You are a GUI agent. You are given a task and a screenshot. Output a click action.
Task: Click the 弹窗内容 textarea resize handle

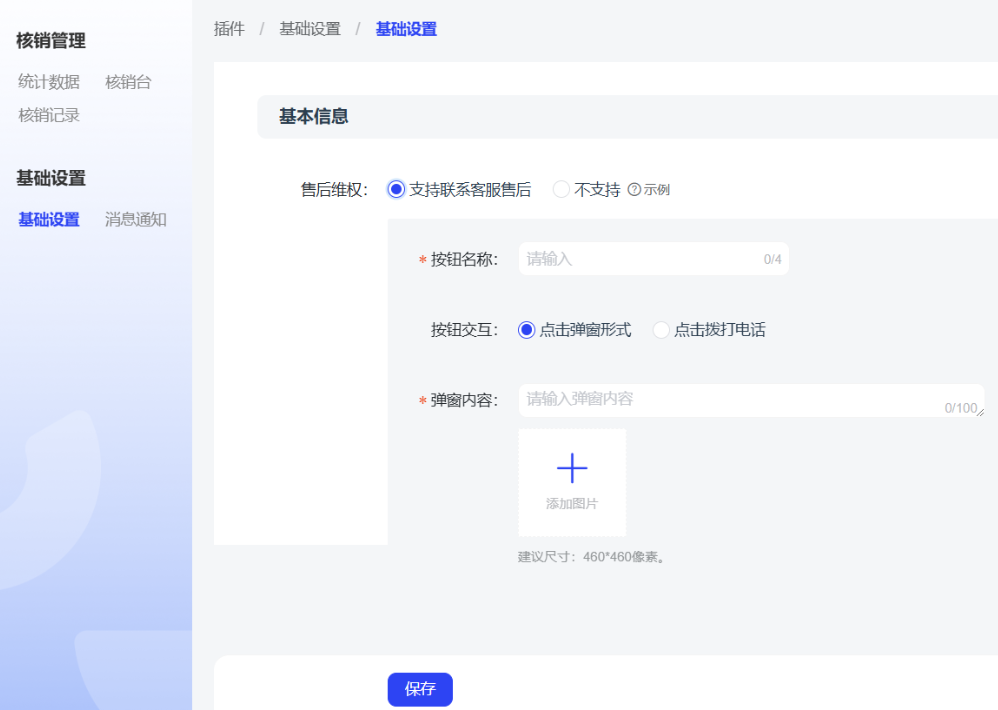tap(980, 412)
